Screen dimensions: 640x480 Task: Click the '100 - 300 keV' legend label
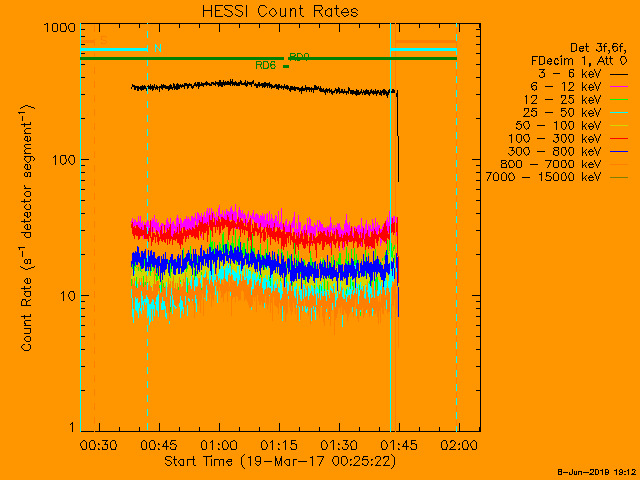555,138
